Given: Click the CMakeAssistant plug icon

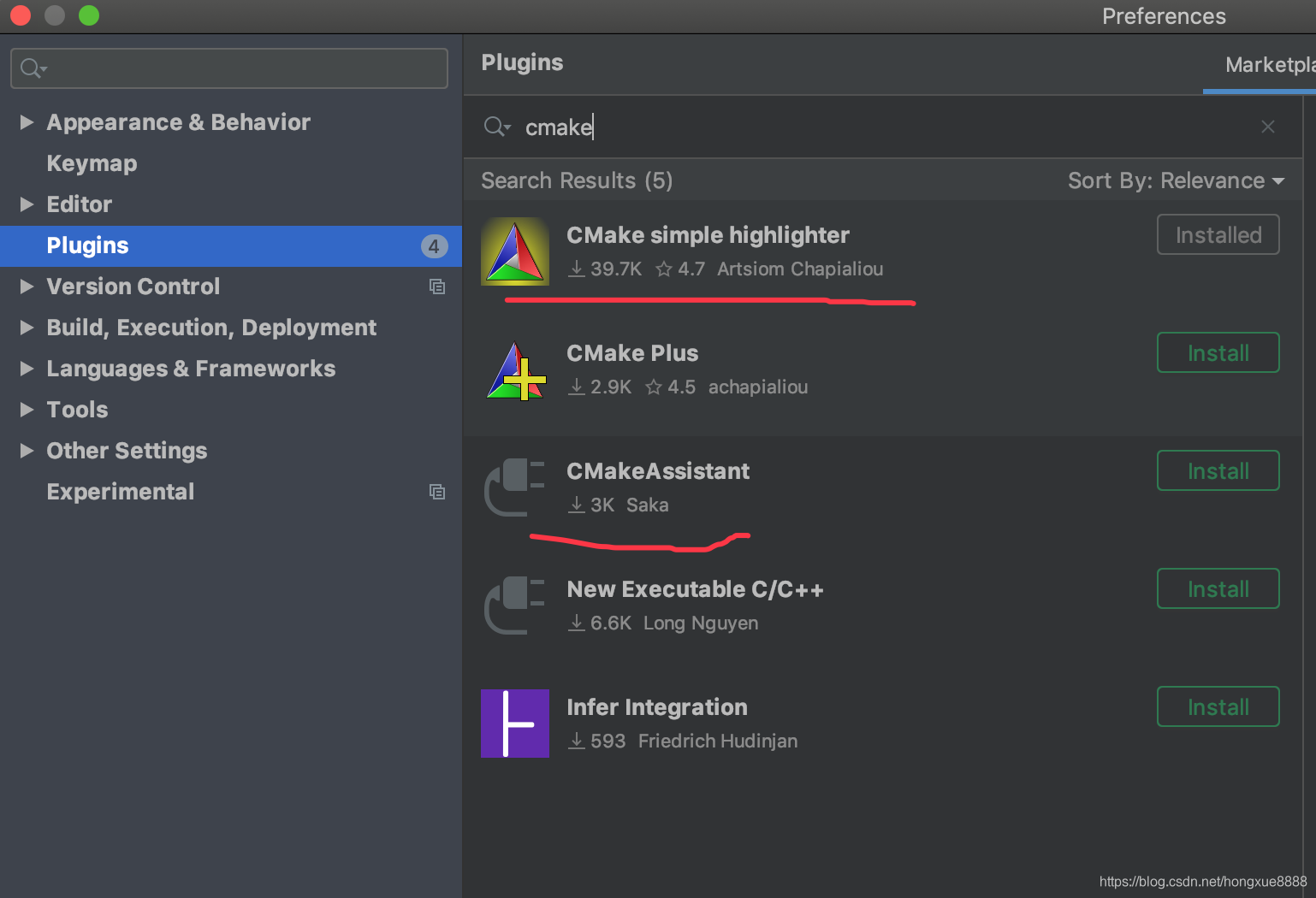Looking at the screenshot, I should [x=515, y=487].
